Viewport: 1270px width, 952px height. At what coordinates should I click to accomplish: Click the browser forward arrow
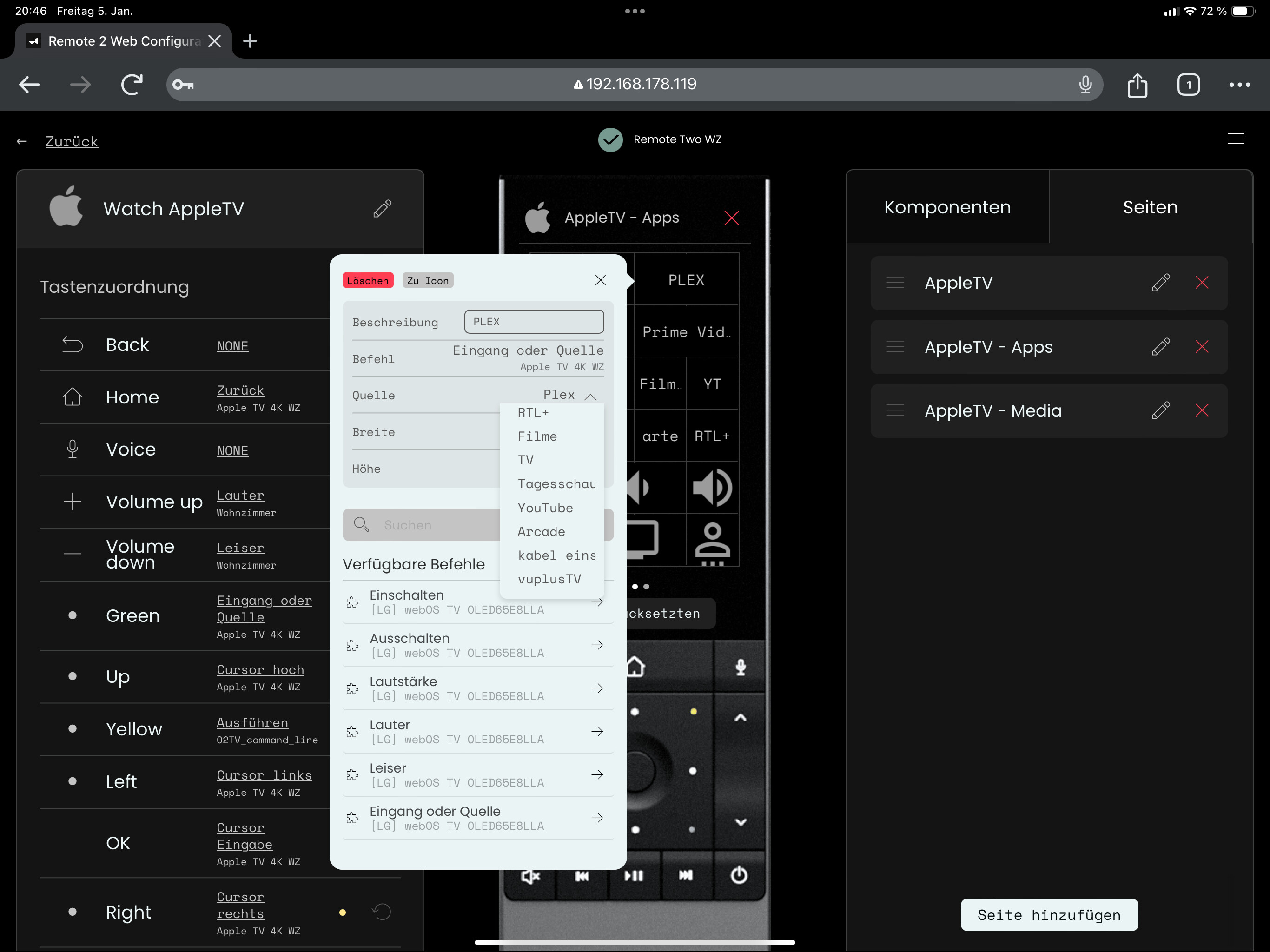coord(80,85)
